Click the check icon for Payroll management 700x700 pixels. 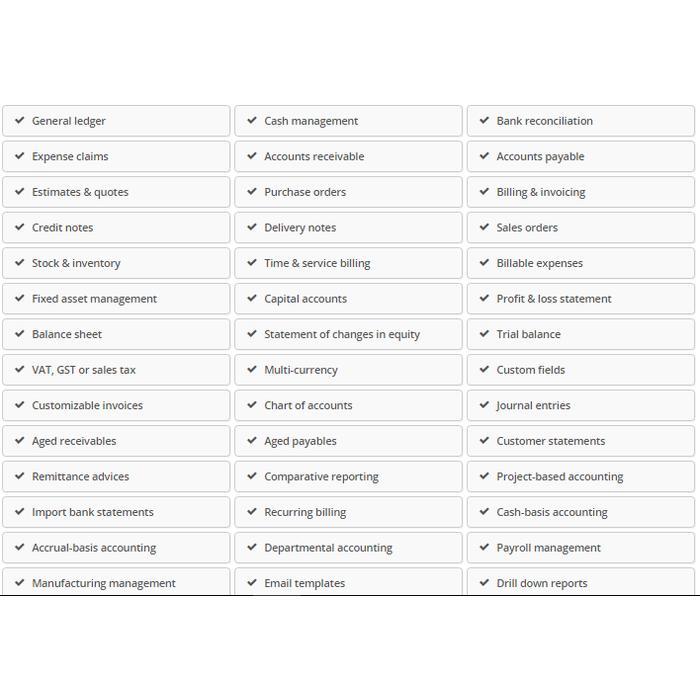tap(484, 547)
